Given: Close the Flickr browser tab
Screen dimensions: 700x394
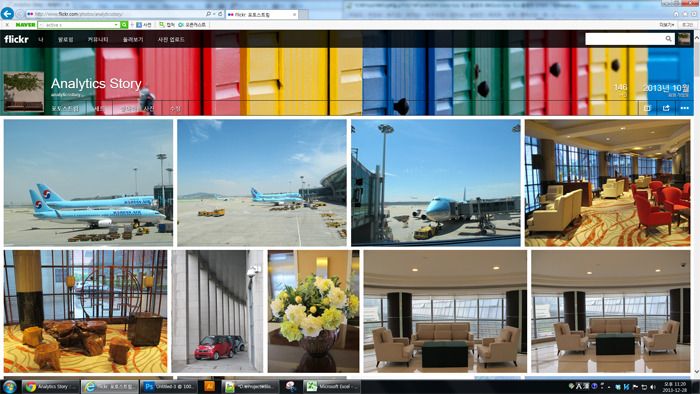Looking at the screenshot, I should pyautogui.click(x=295, y=15).
